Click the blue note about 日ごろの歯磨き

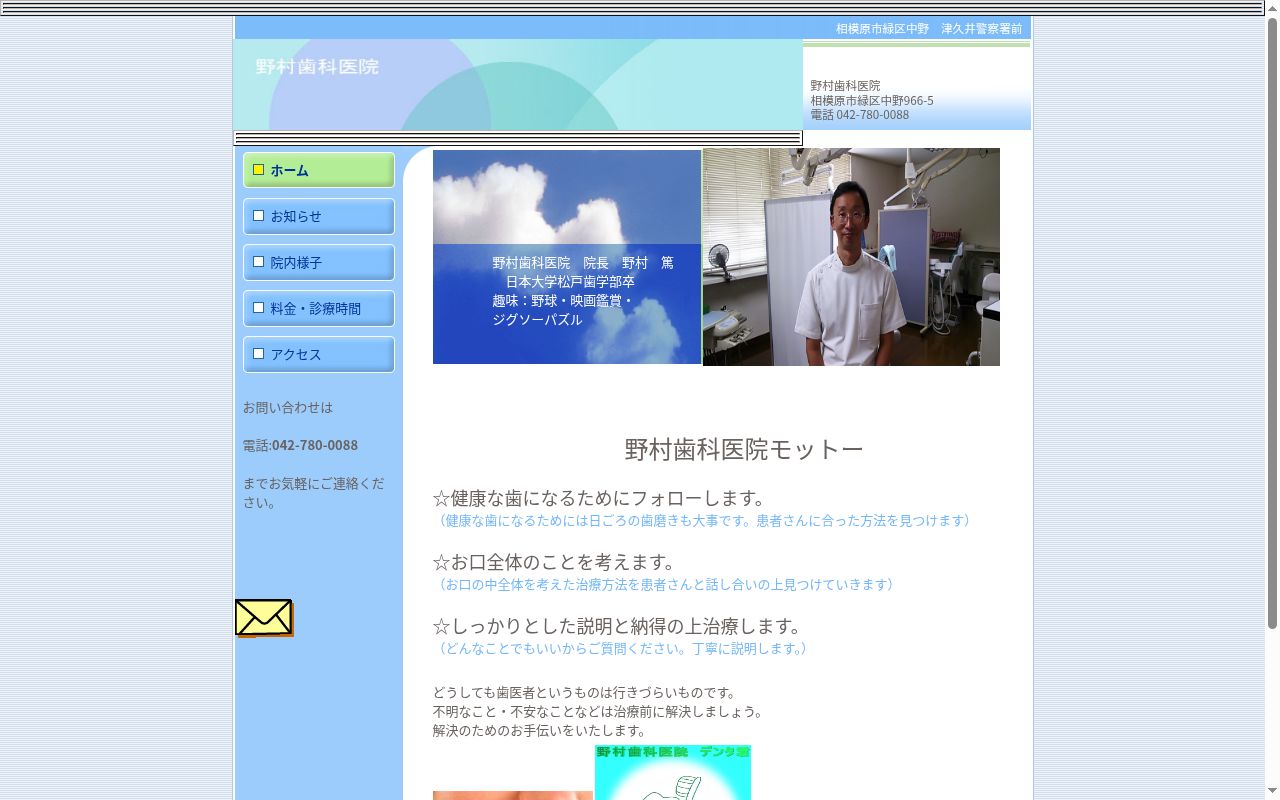[x=705, y=520]
